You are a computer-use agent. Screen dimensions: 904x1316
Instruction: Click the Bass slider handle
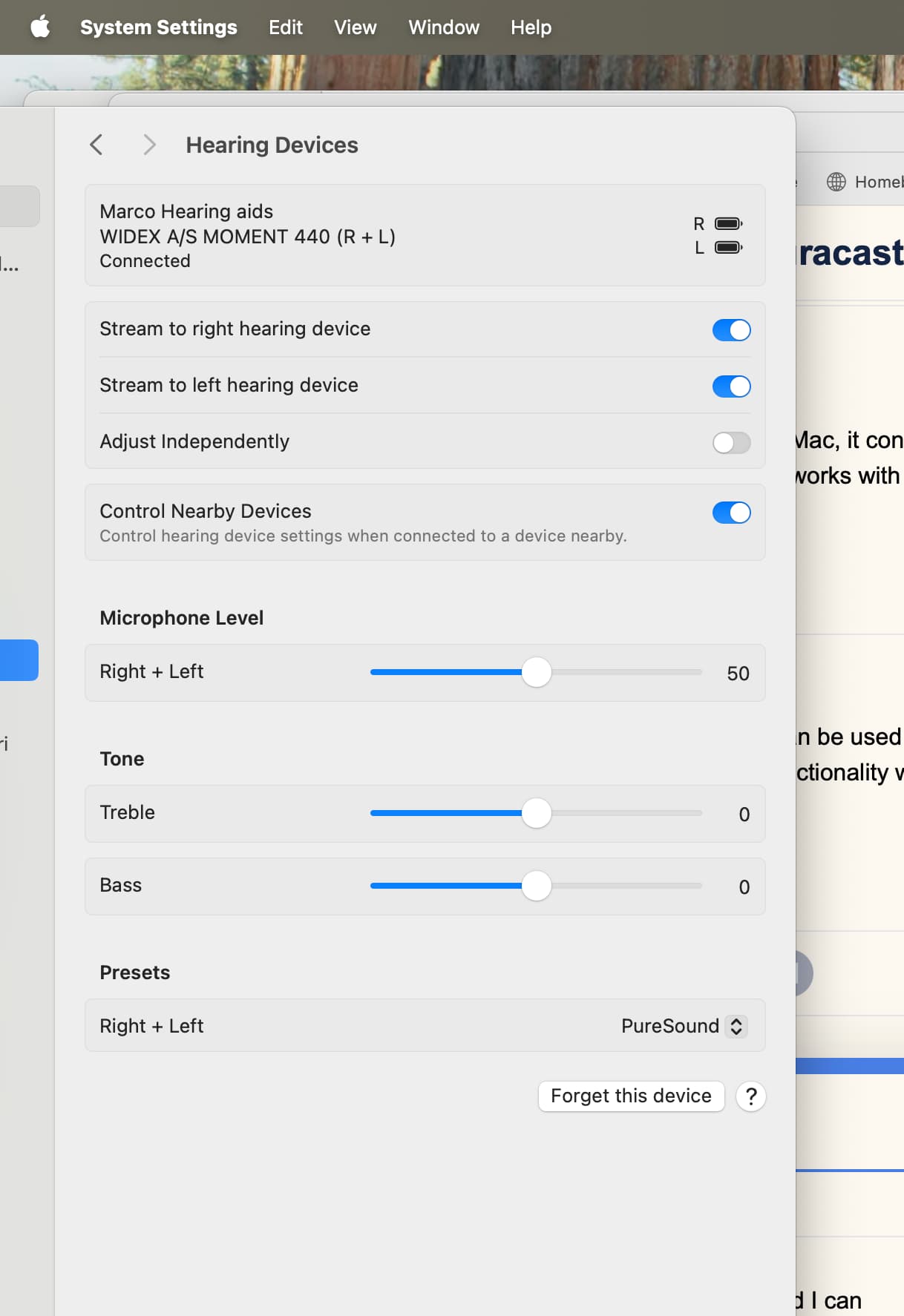pos(536,886)
